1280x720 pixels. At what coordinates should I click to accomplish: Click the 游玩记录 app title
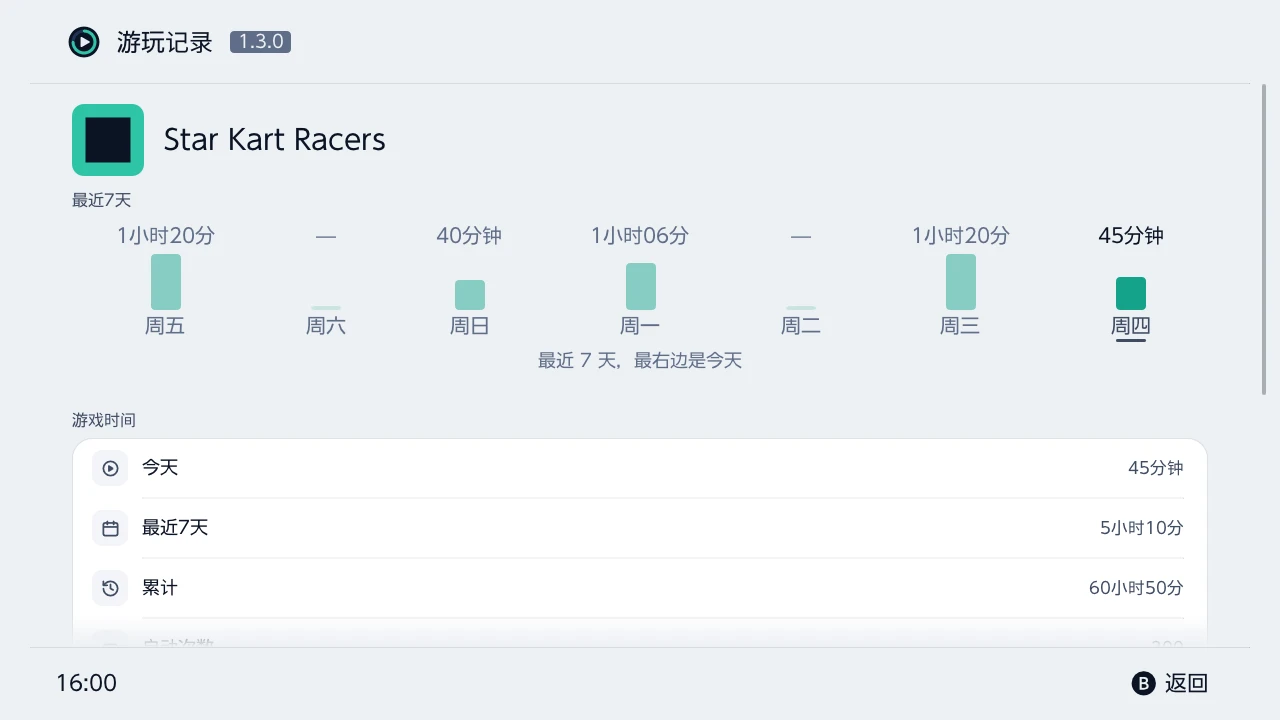click(x=165, y=42)
